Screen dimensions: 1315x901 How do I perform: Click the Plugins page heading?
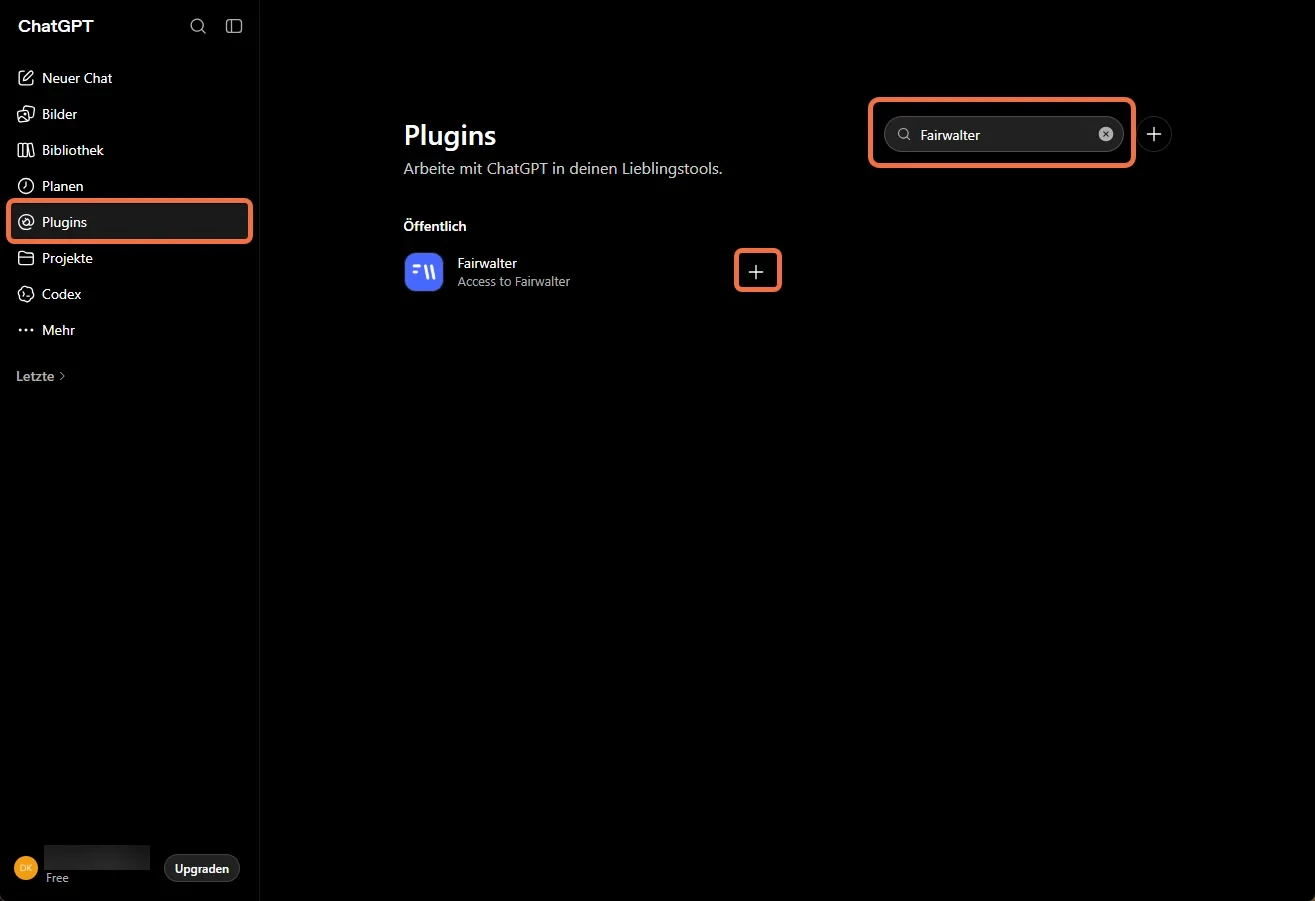[x=450, y=135]
